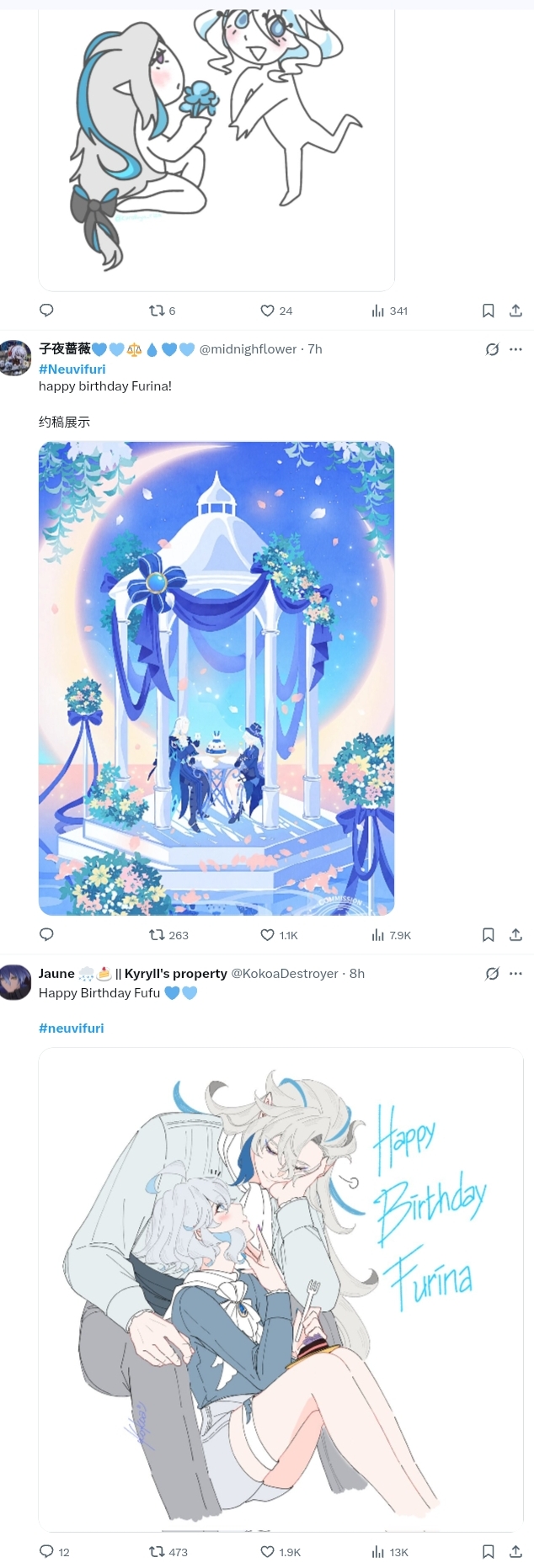
Task: Open the #Neuvifuri hashtag link
Action: 72,369
